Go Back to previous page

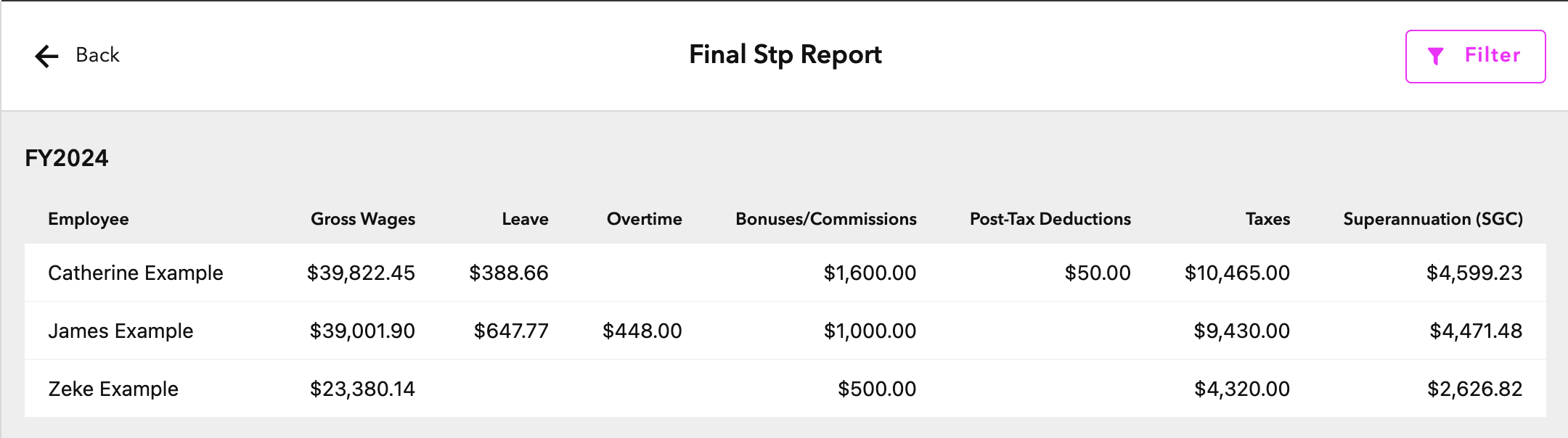click(77, 55)
